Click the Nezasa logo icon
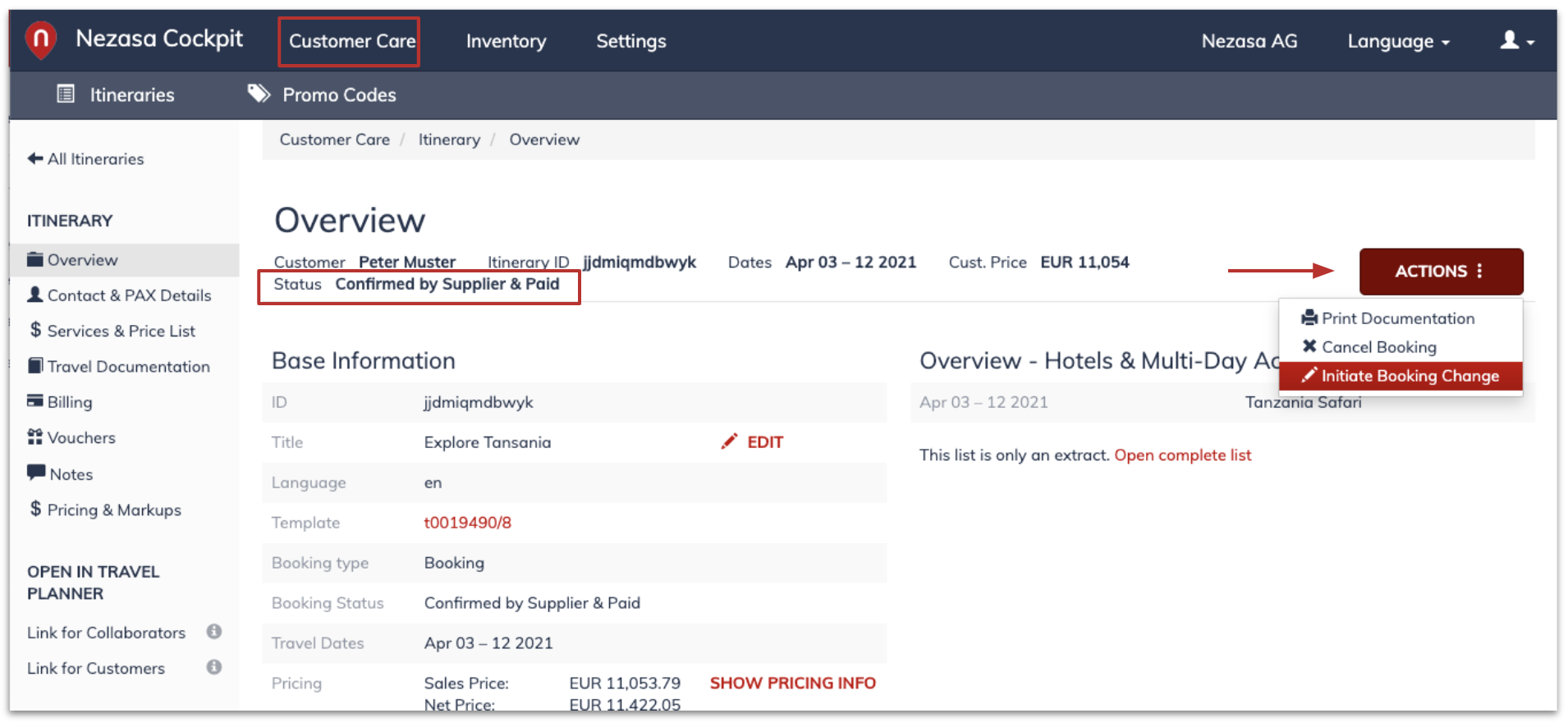The height and width of the screenshot is (727, 1568). tap(41, 39)
